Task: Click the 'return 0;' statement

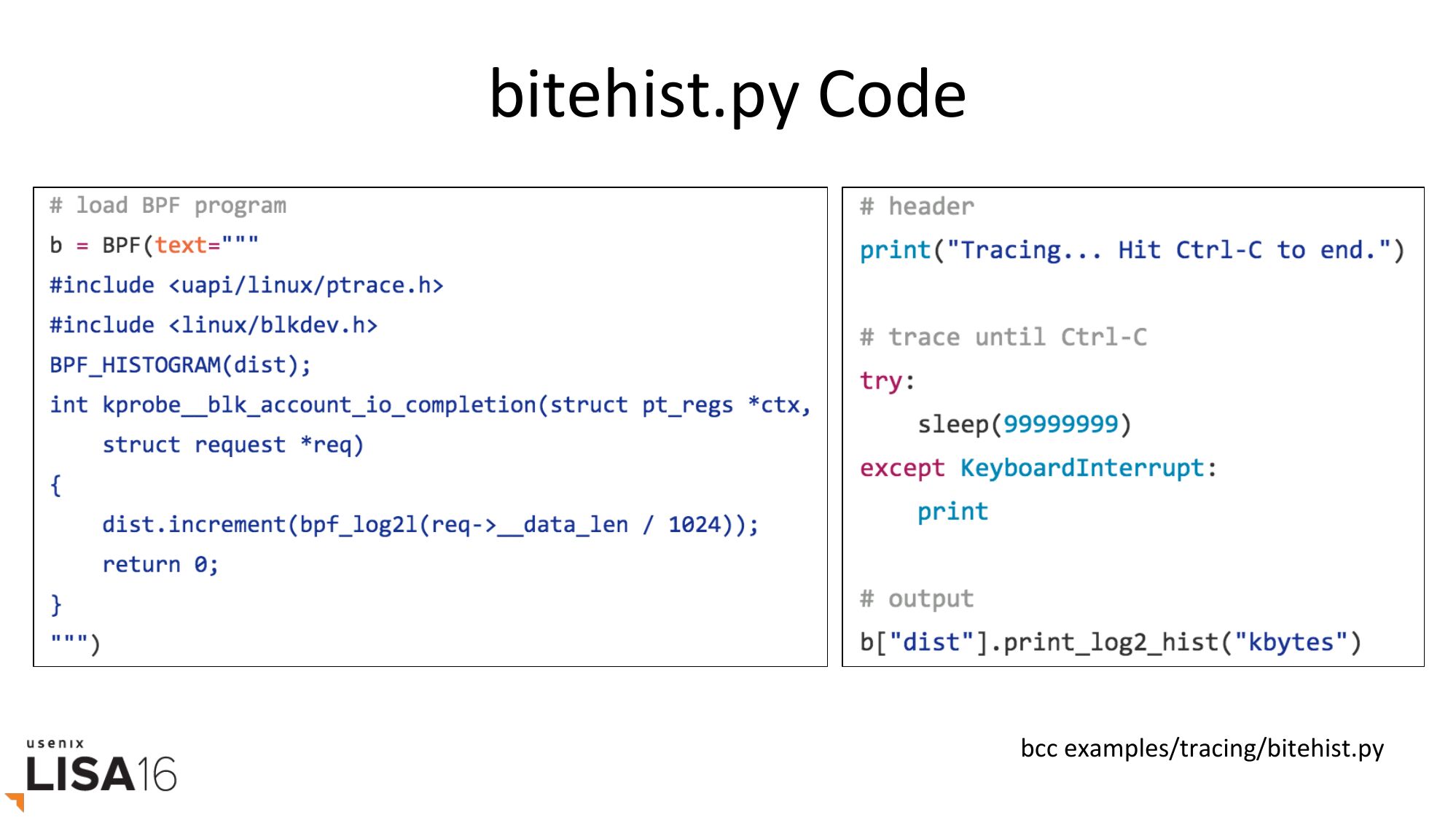Action: [160, 565]
